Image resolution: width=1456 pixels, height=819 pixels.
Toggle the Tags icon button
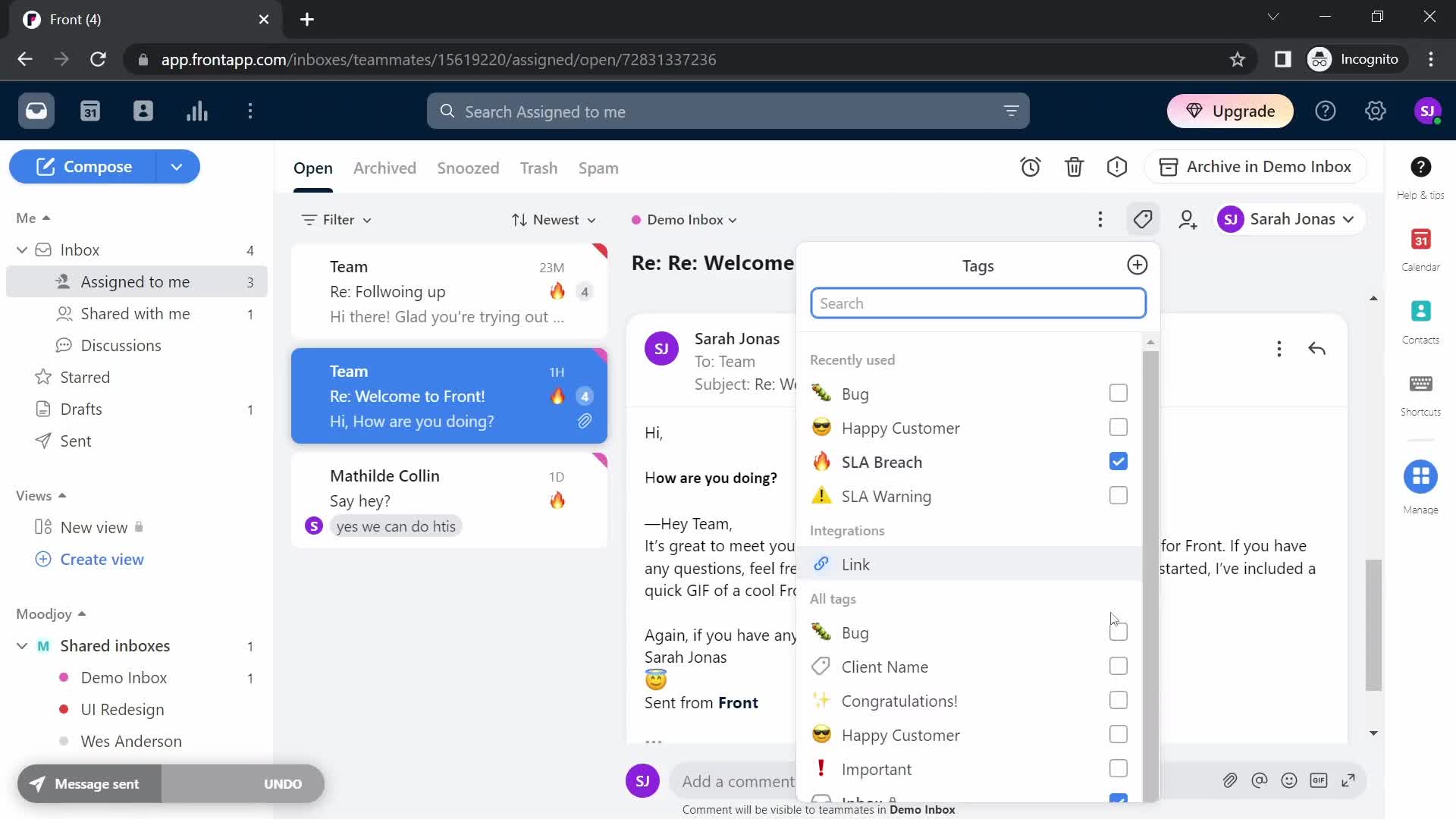click(1143, 220)
